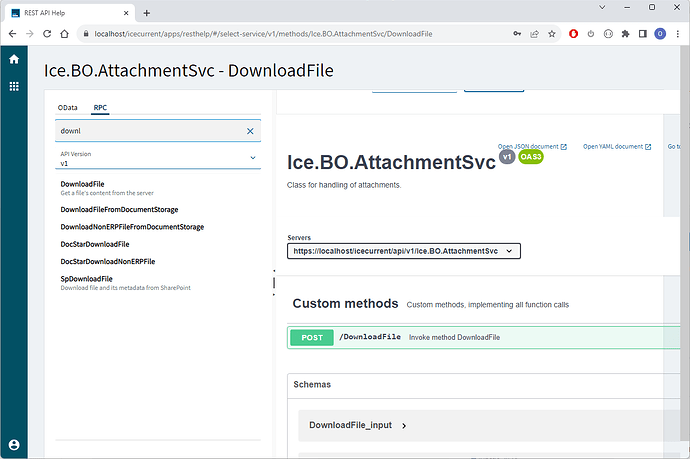Clear the search box with the X icon
690x459 pixels.
[x=250, y=131]
